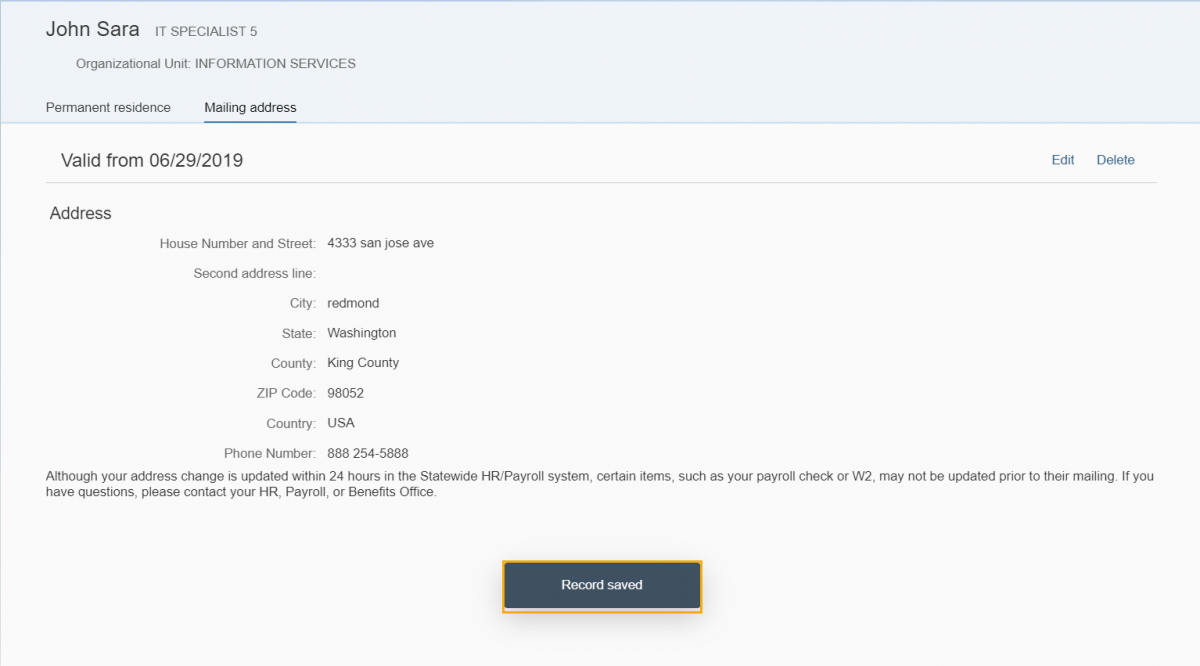Select the Organizational Unit: INFORMATION SERVICES text

[216, 64]
